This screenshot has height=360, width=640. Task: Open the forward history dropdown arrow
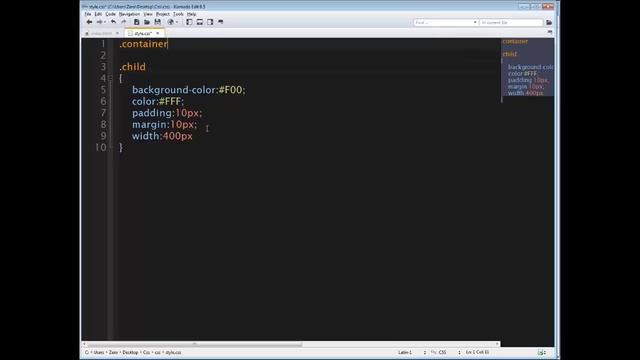click(x=104, y=22)
